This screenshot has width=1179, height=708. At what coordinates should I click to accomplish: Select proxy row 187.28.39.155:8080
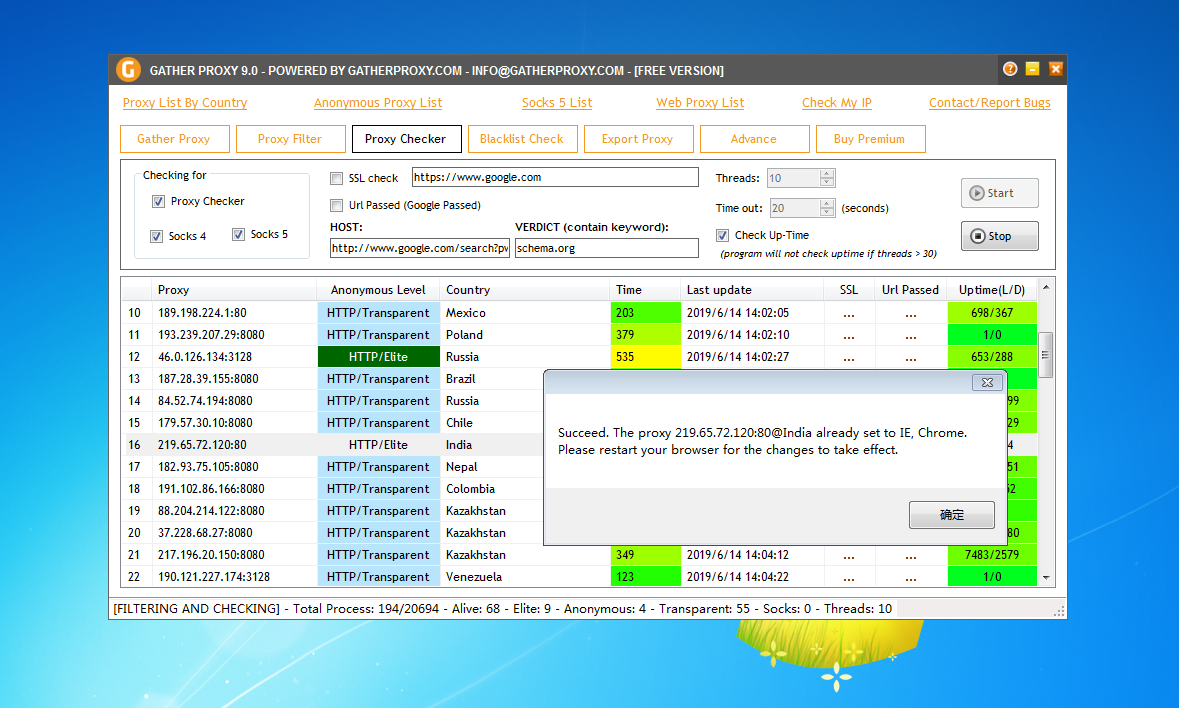click(x=332, y=379)
